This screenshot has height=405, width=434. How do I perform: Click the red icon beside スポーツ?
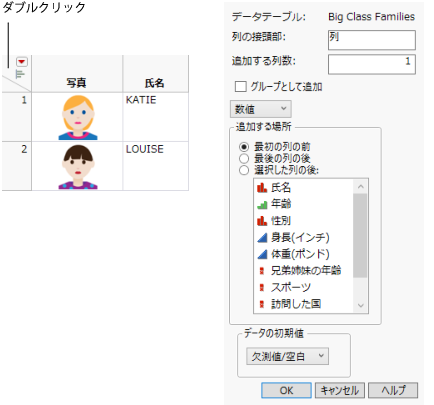(262, 287)
